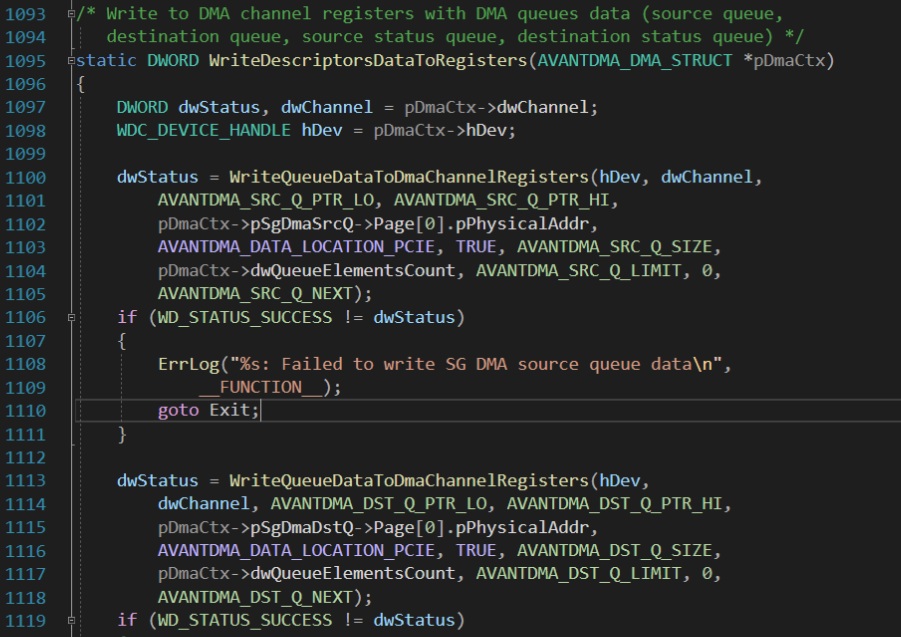Click pDmaCtx->hDev on line 1098
This screenshot has width=901, height=637.
440,130
